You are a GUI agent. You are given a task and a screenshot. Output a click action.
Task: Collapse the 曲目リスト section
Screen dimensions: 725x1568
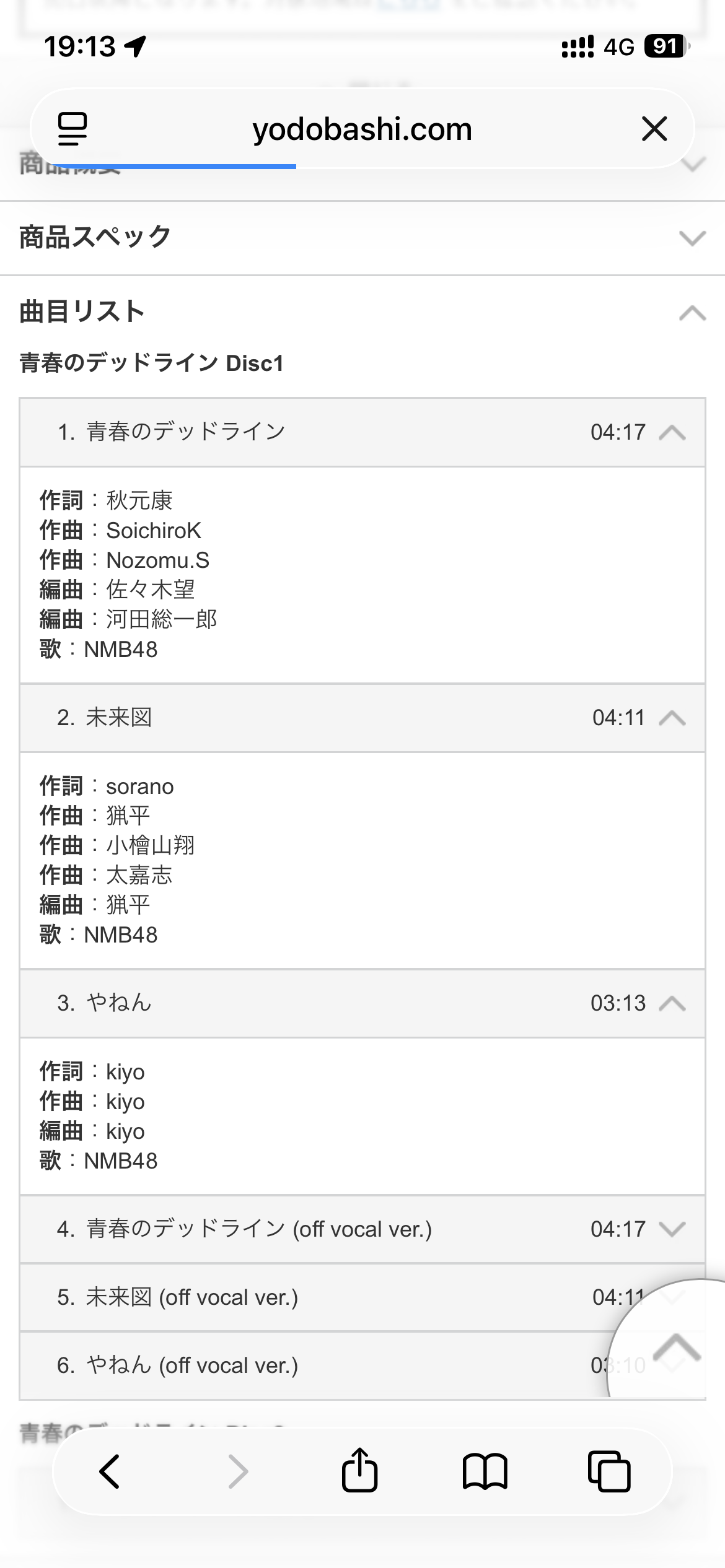tap(692, 313)
